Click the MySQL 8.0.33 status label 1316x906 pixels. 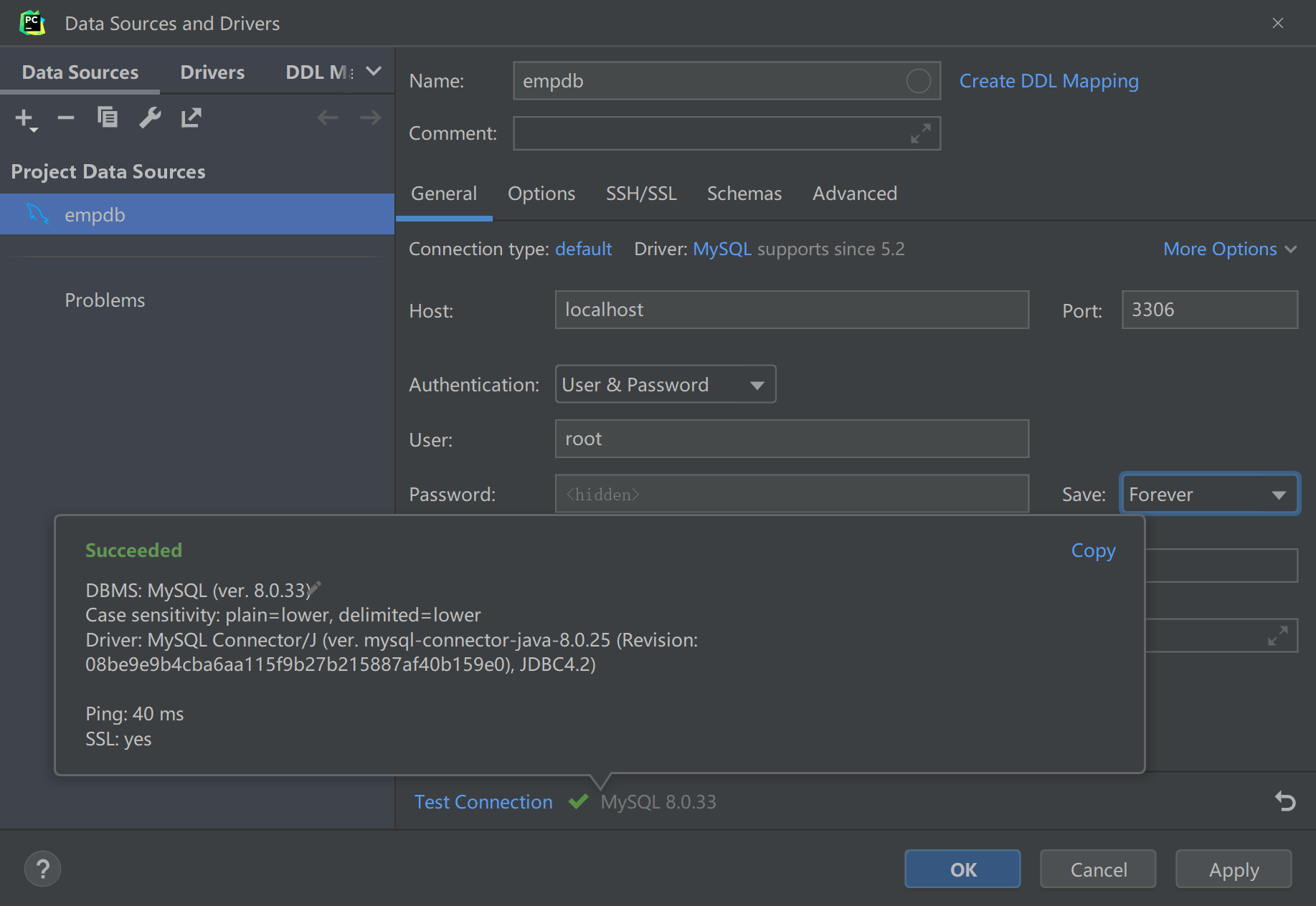(x=658, y=801)
